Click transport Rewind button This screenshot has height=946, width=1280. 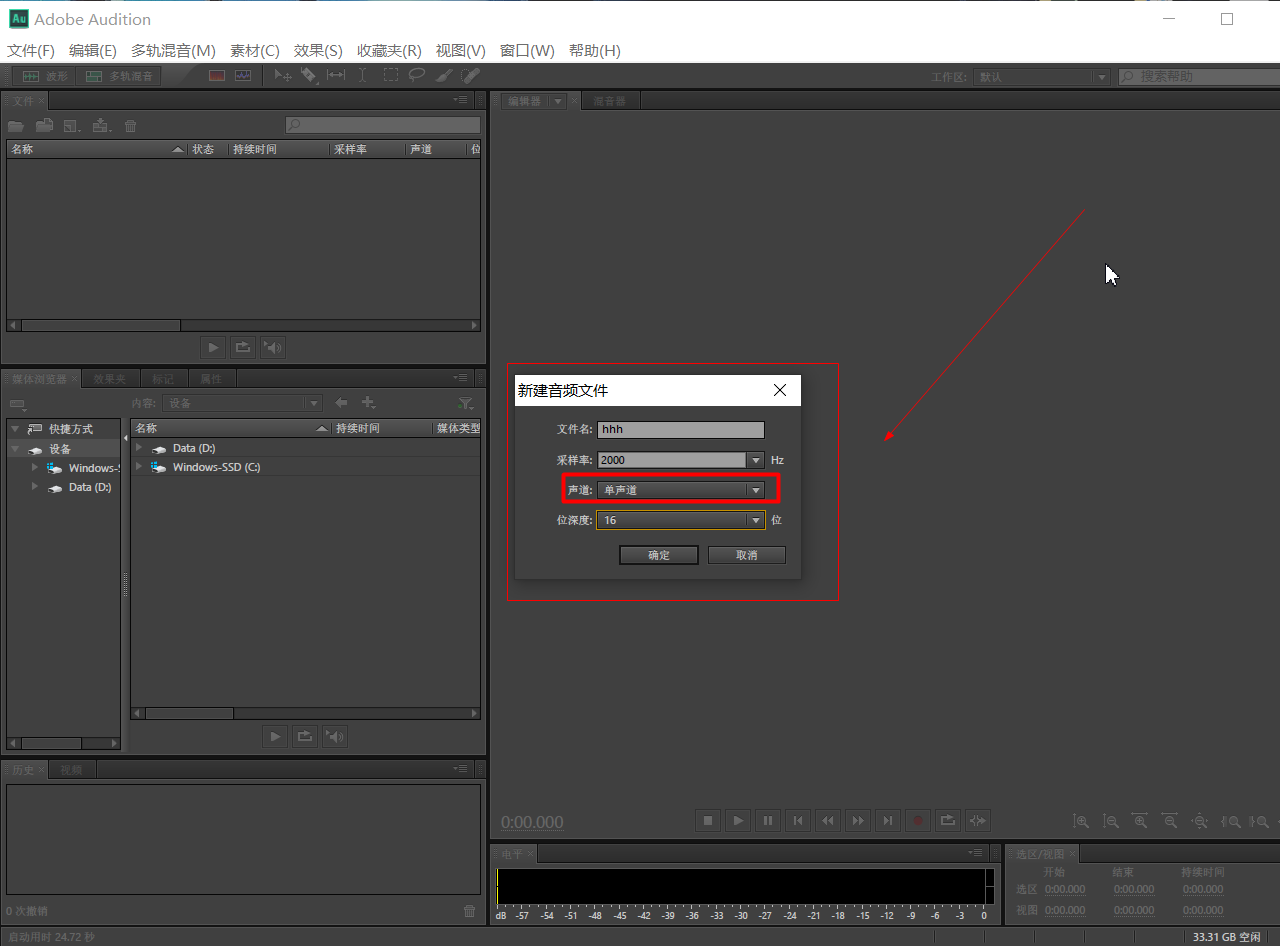coord(828,821)
